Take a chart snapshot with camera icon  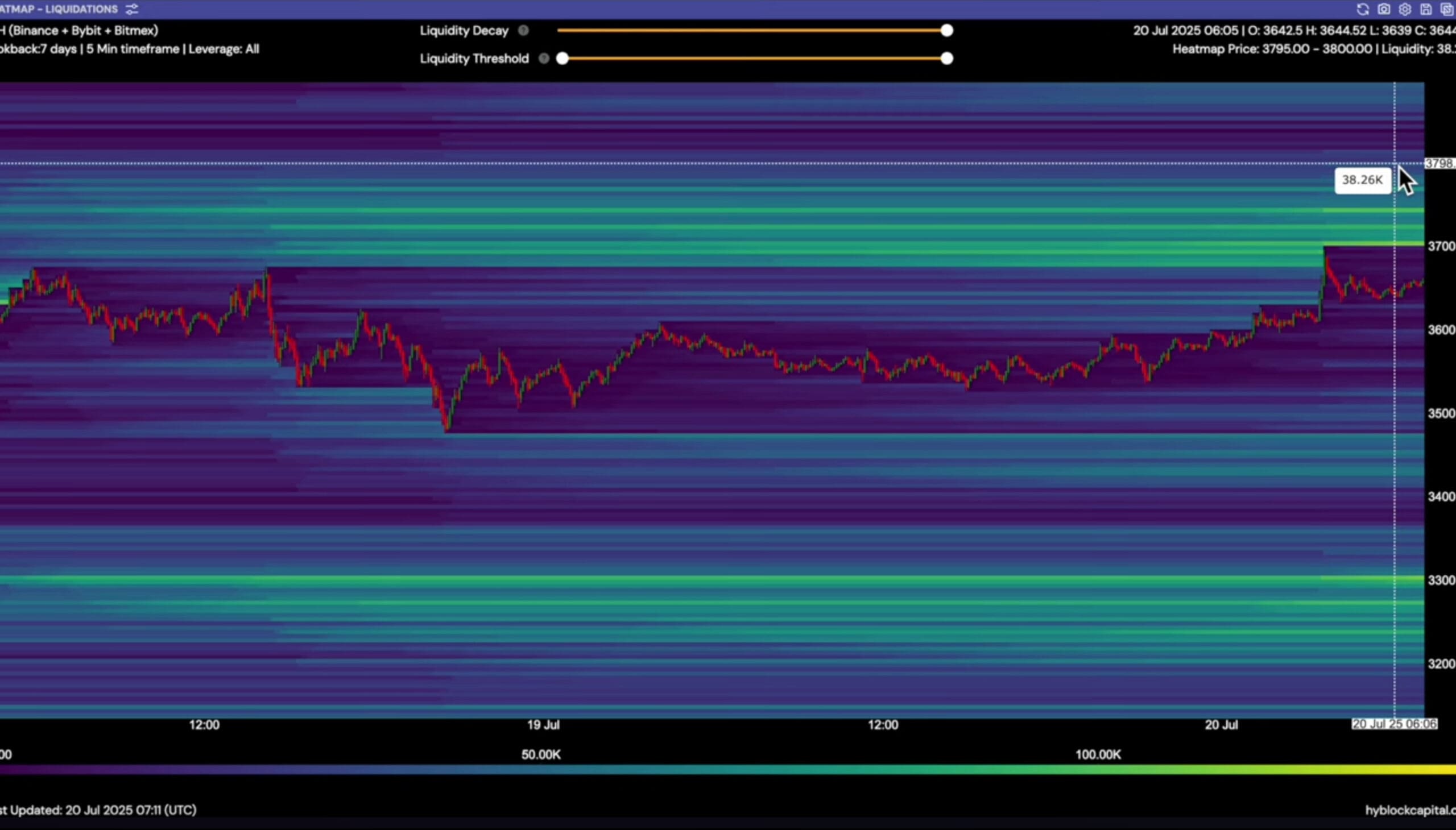click(x=1384, y=9)
